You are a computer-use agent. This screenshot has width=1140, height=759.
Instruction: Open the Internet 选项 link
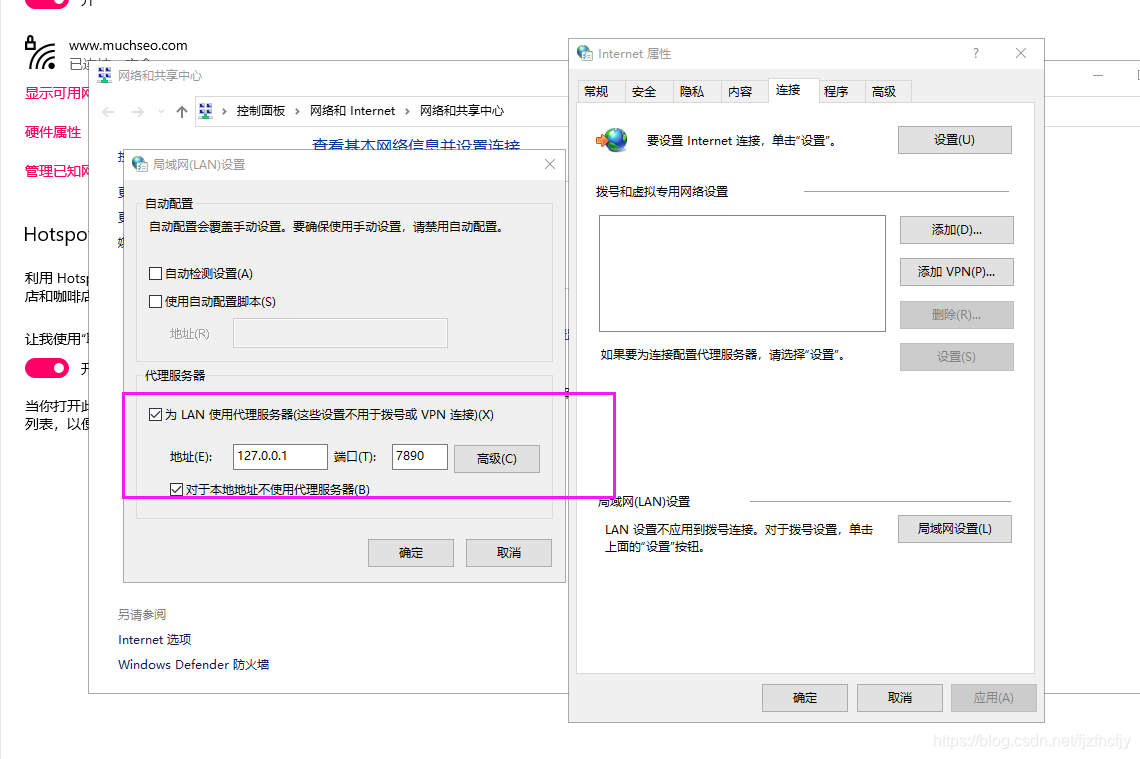pyautogui.click(x=155, y=640)
